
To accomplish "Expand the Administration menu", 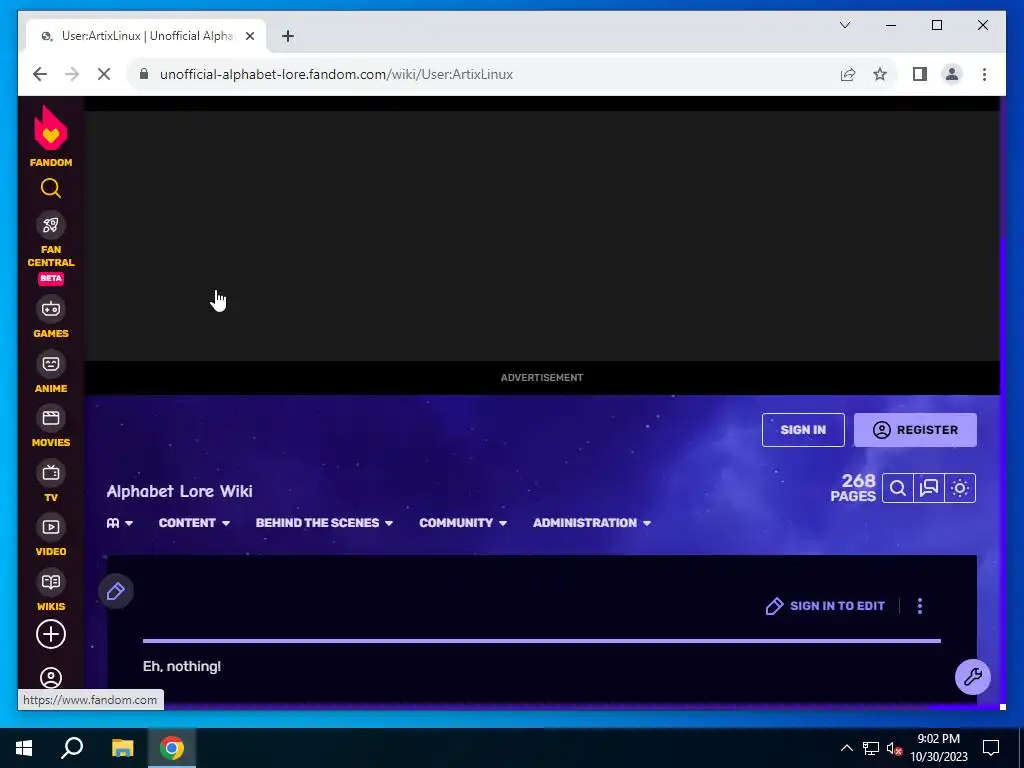I will [x=592, y=522].
